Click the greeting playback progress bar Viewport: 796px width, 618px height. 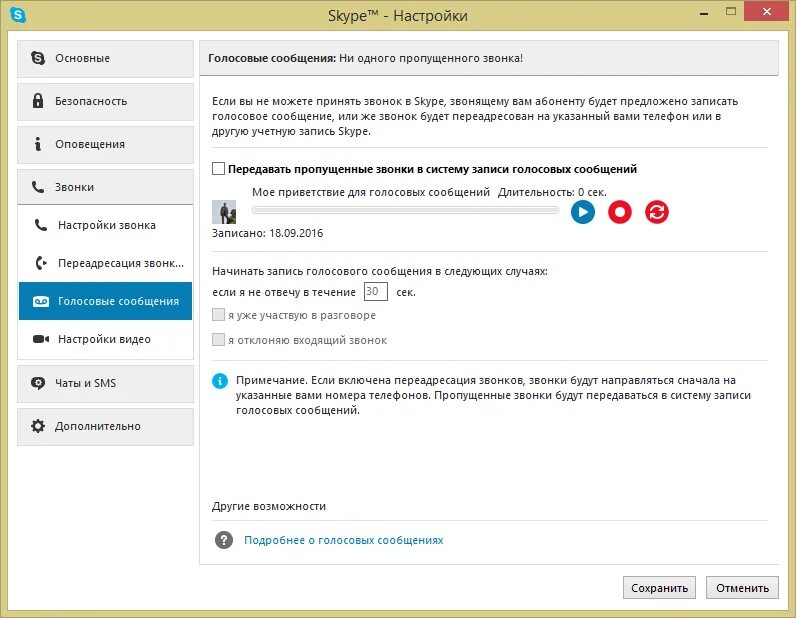[x=405, y=210]
